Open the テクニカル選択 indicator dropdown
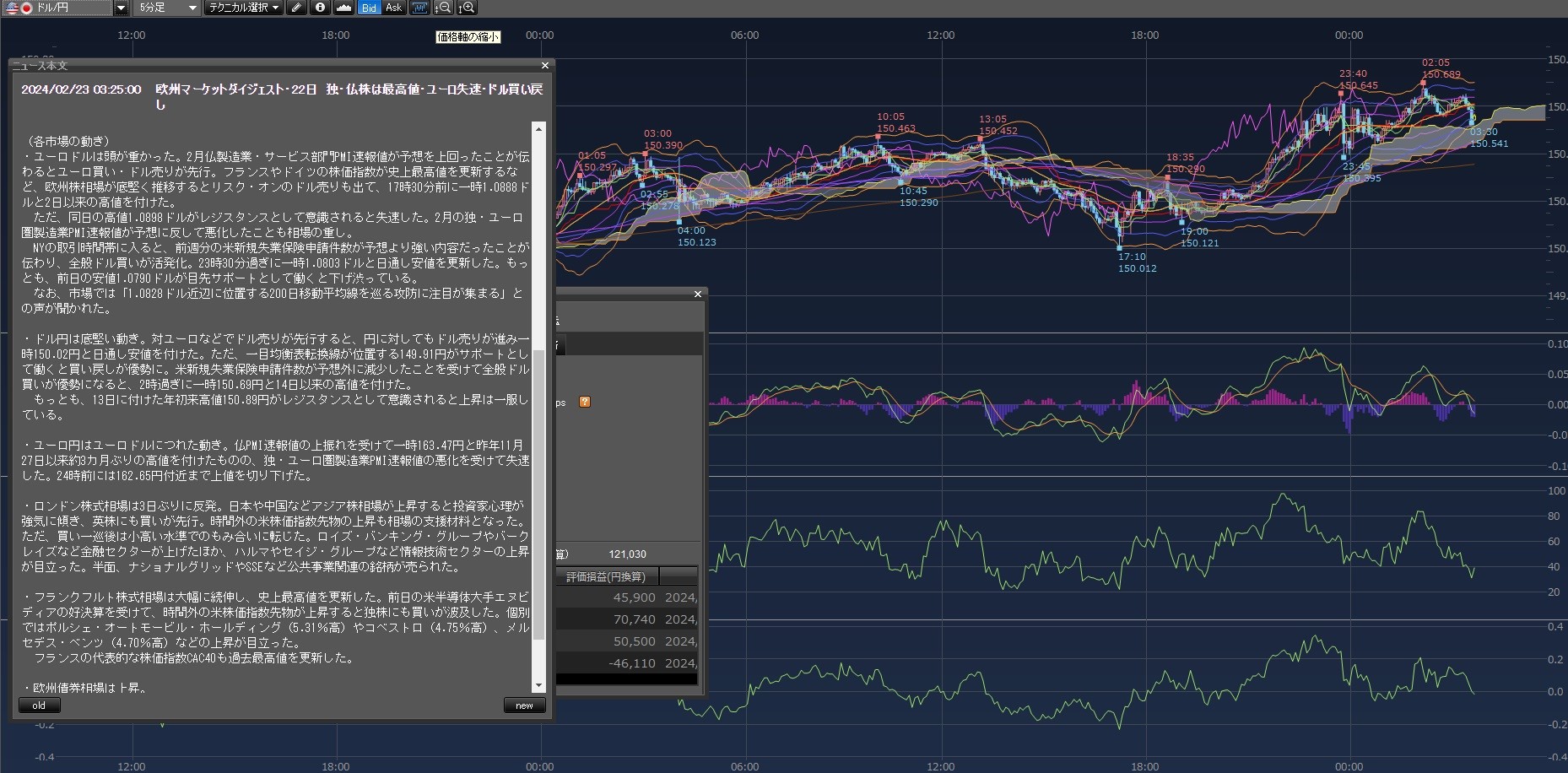1568x773 pixels. pos(244,8)
